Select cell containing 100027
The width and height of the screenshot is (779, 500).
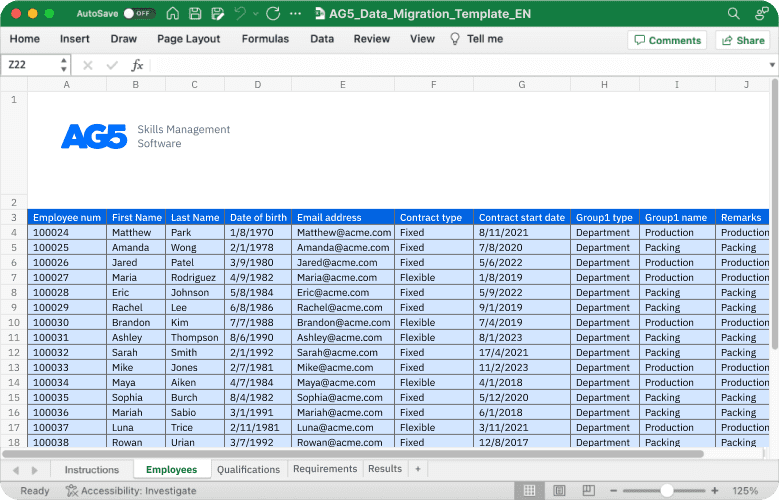click(x=67, y=277)
